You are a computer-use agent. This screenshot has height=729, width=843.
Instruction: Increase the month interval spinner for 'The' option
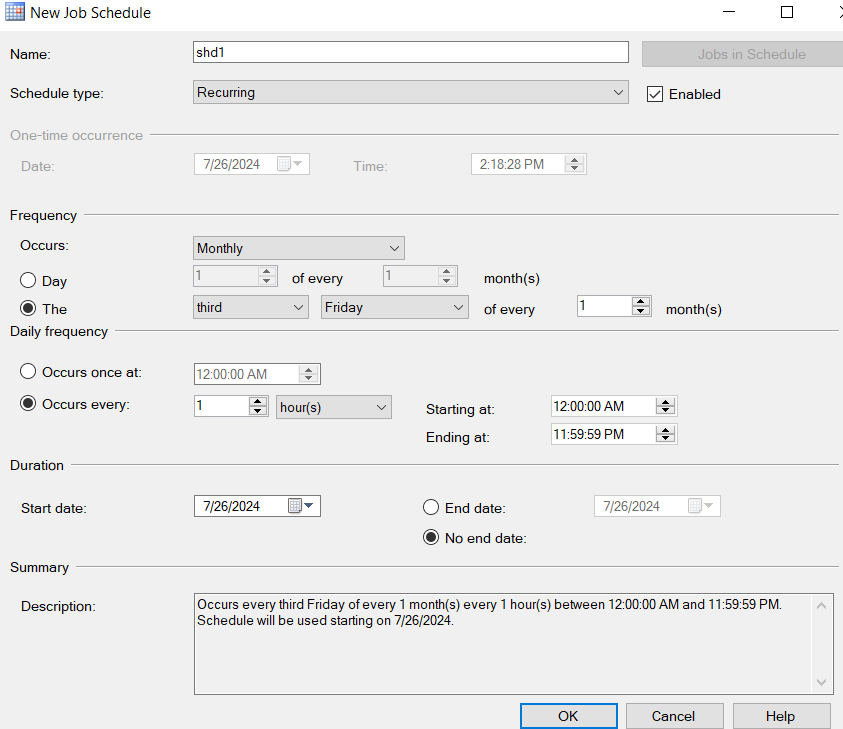click(x=640, y=302)
